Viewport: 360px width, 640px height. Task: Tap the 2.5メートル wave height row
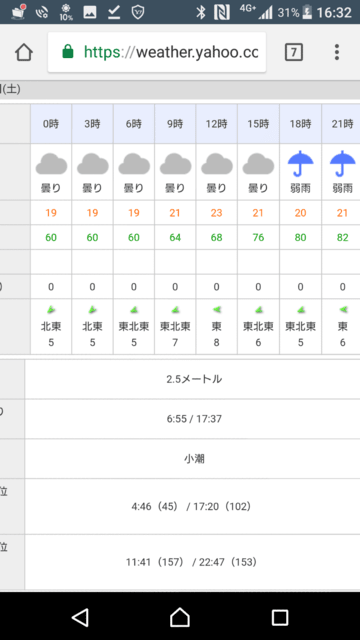(192, 379)
